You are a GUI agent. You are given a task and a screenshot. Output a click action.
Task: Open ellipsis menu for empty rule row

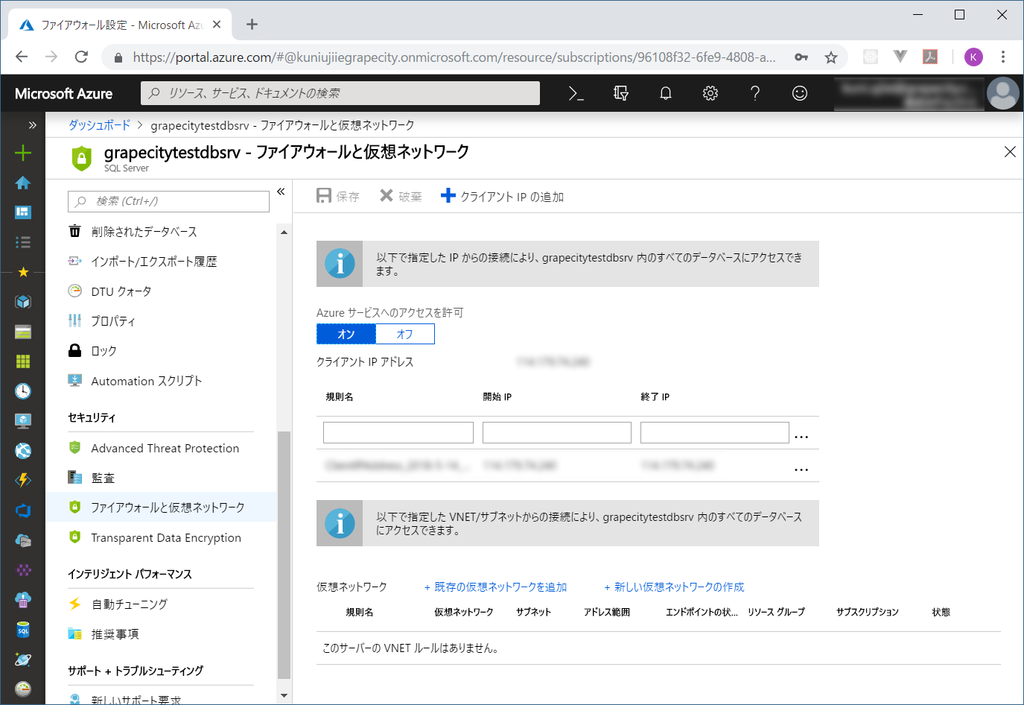(801, 436)
